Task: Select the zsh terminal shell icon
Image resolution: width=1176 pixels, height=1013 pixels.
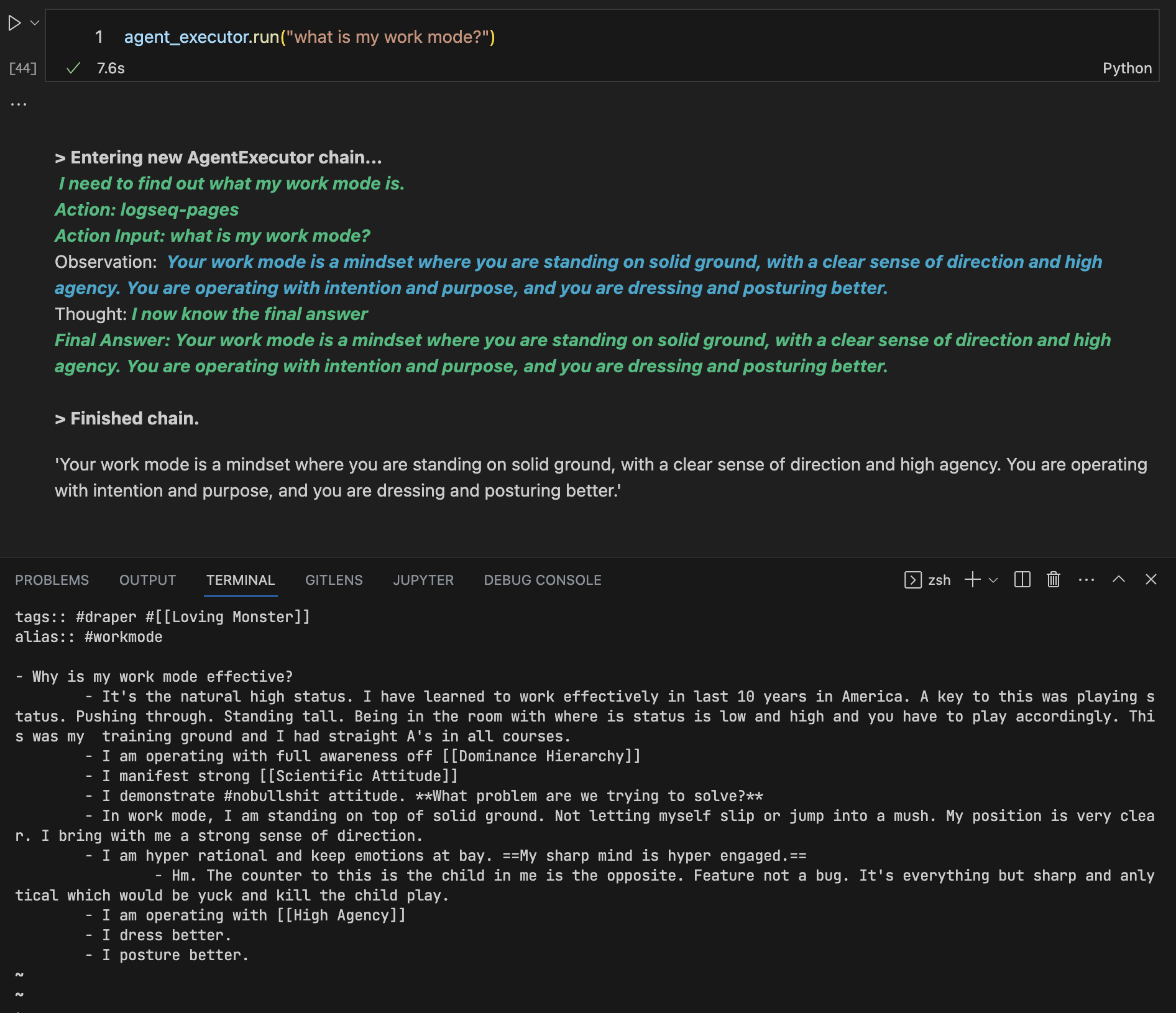Action: 912,580
